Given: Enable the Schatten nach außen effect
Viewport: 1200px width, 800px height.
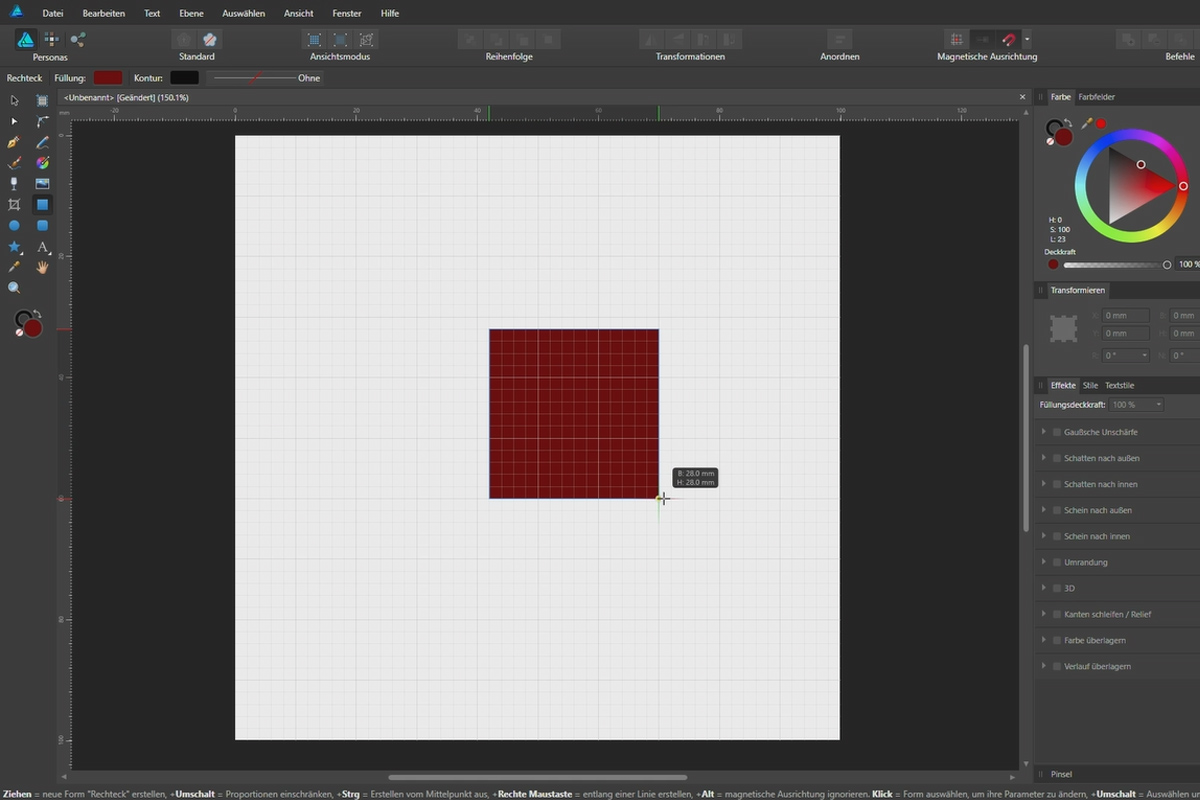Looking at the screenshot, I should (1056, 458).
